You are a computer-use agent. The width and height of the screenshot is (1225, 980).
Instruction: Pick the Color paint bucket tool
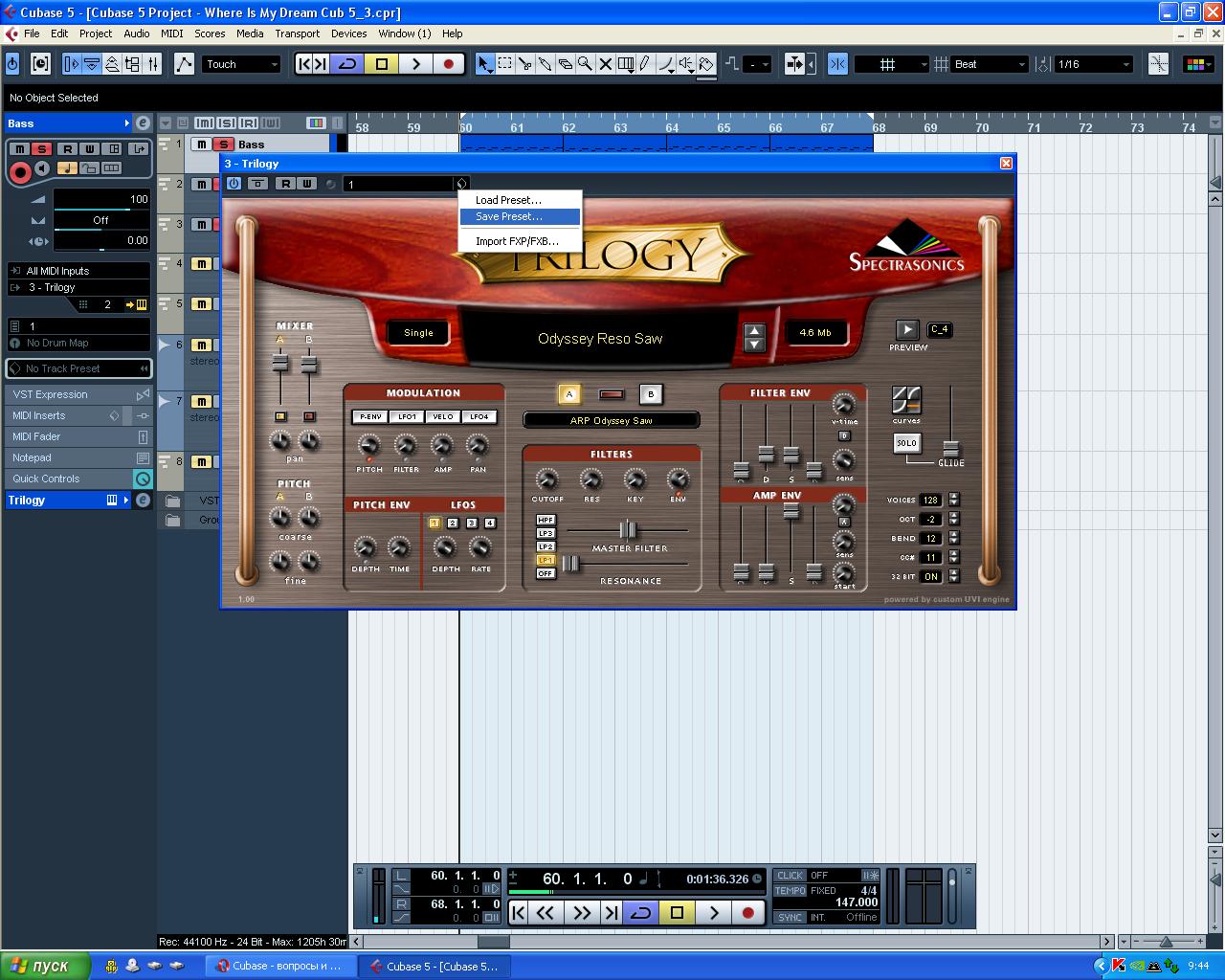coord(706,64)
